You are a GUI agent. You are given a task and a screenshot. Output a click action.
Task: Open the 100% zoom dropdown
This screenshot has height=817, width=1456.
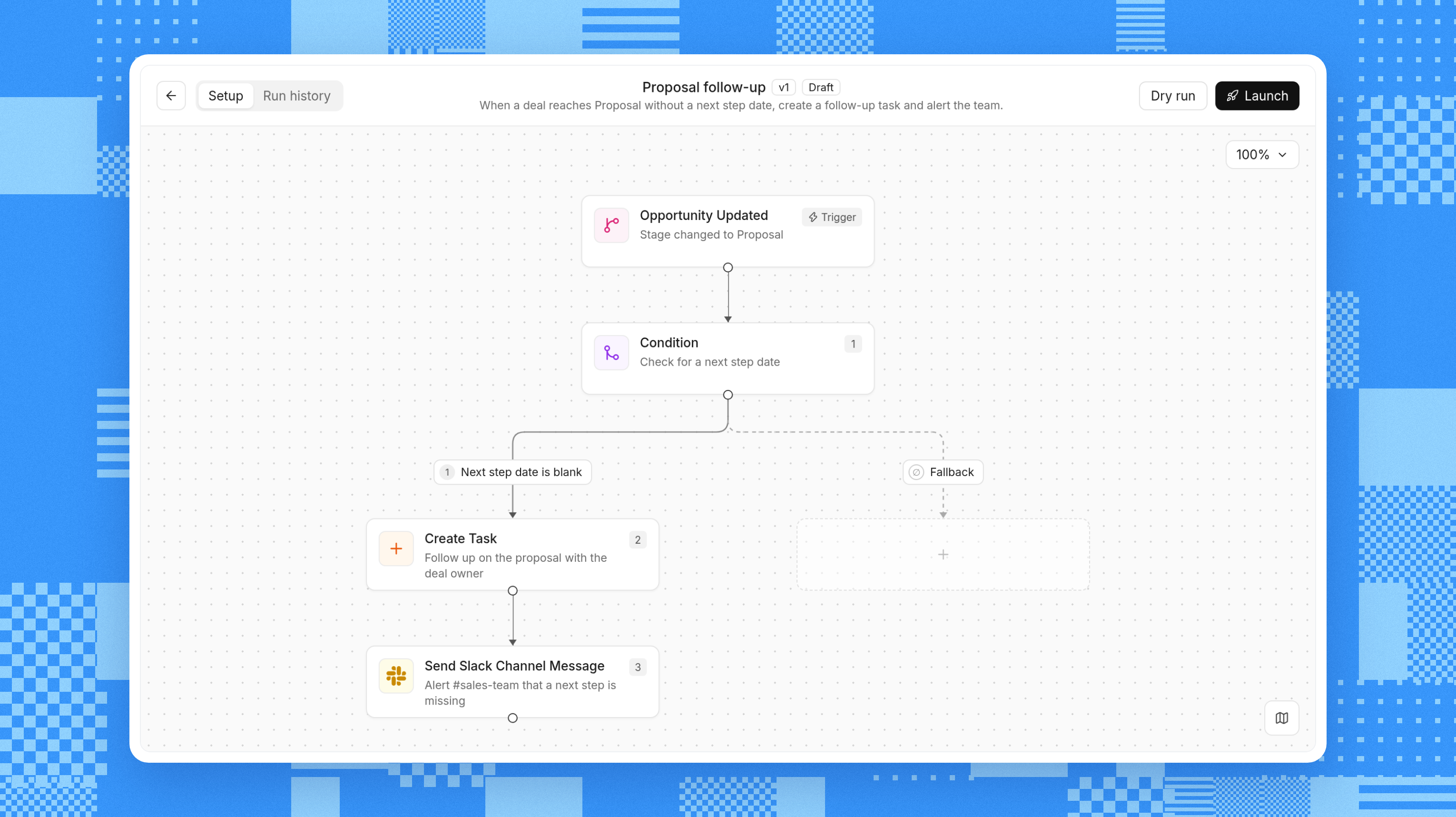coord(1261,154)
